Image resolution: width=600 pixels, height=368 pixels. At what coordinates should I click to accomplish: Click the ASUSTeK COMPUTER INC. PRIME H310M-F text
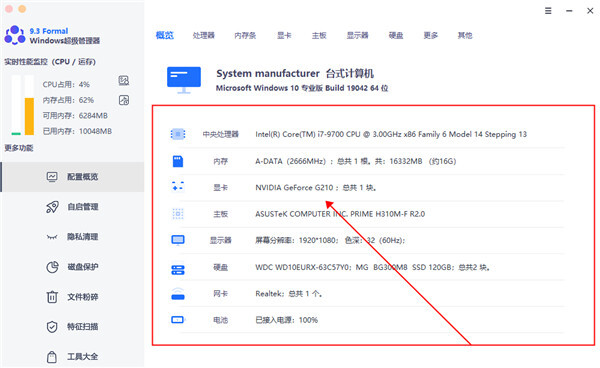pos(340,214)
